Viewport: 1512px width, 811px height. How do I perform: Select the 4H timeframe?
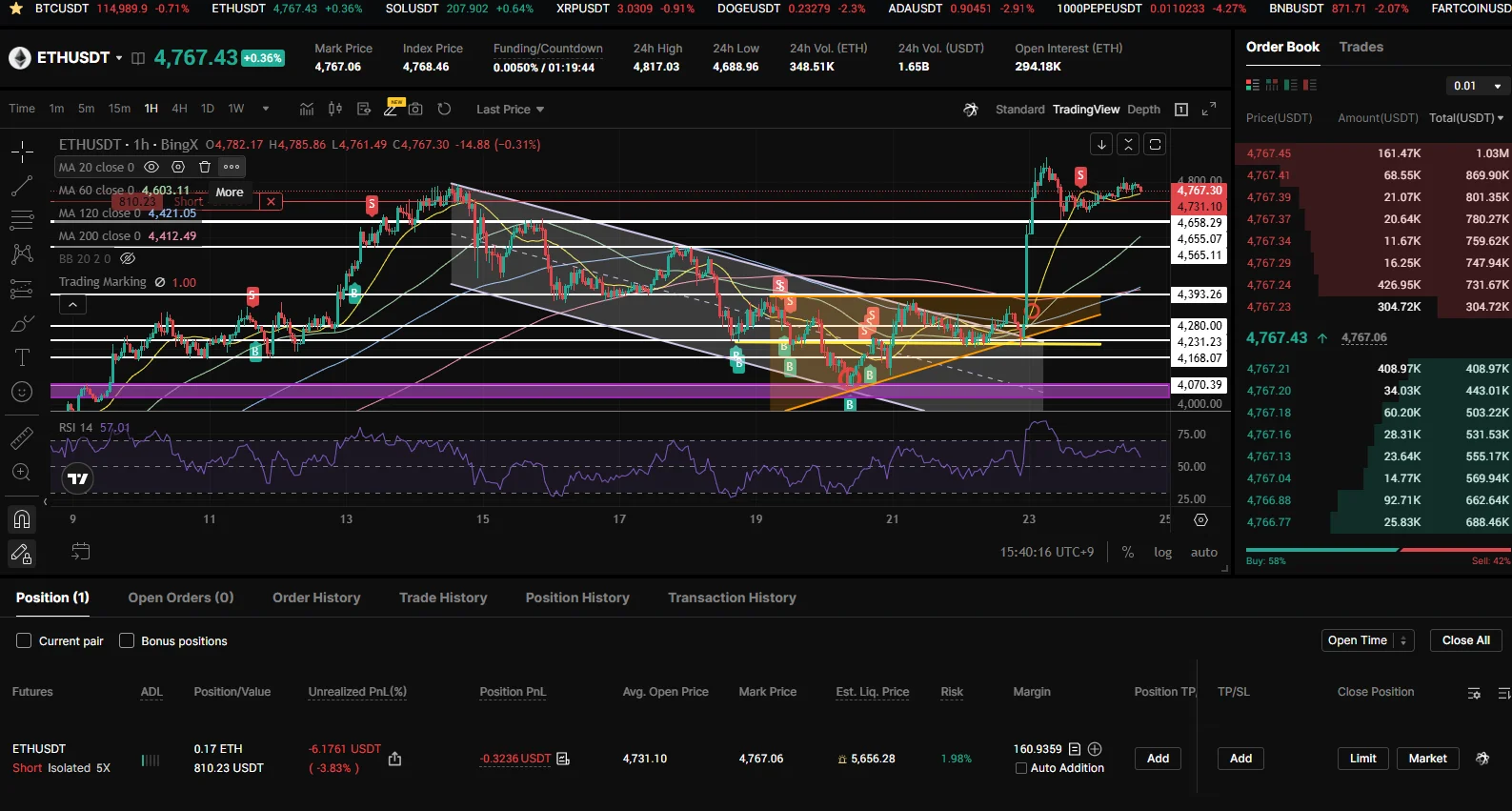click(x=179, y=109)
